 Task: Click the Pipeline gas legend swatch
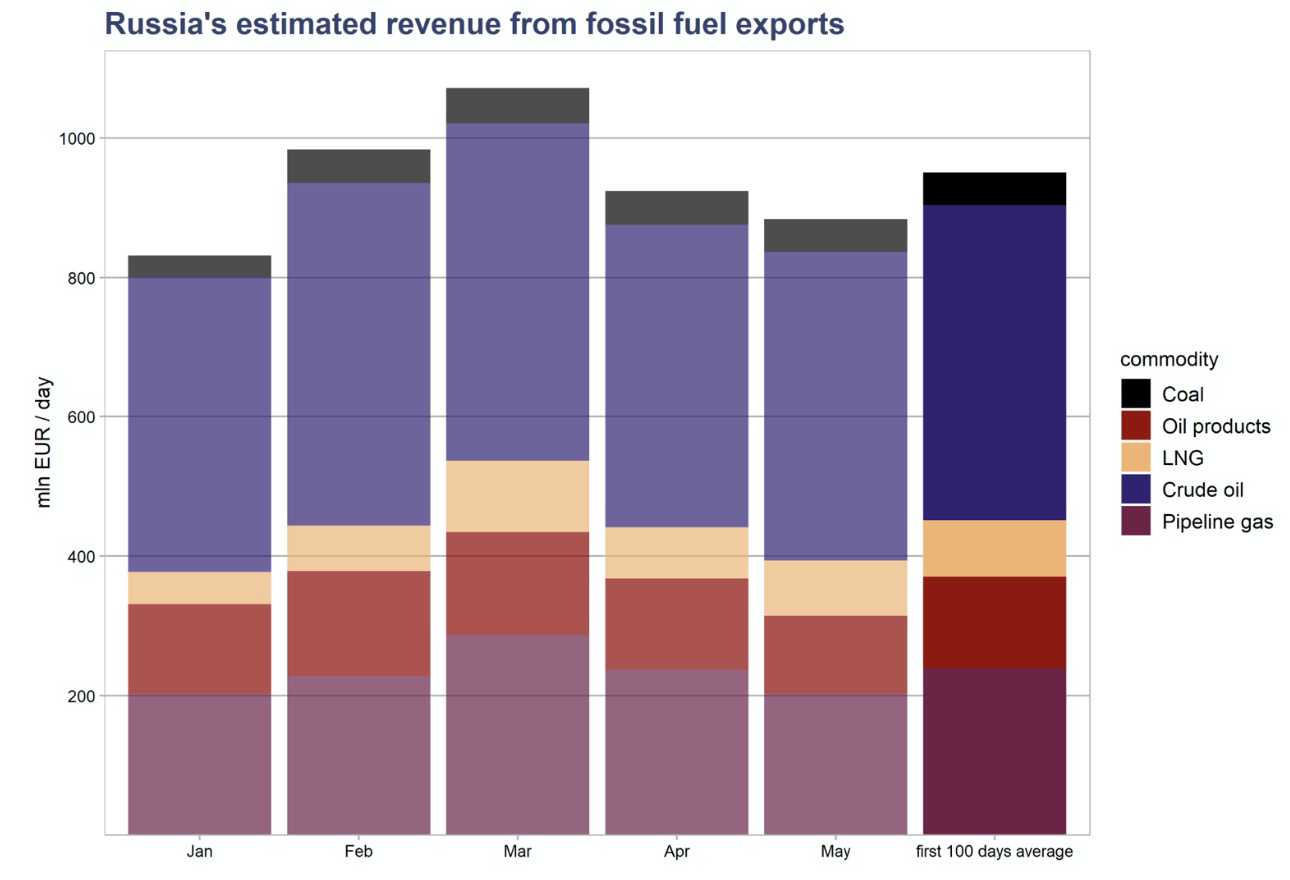click(1136, 522)
